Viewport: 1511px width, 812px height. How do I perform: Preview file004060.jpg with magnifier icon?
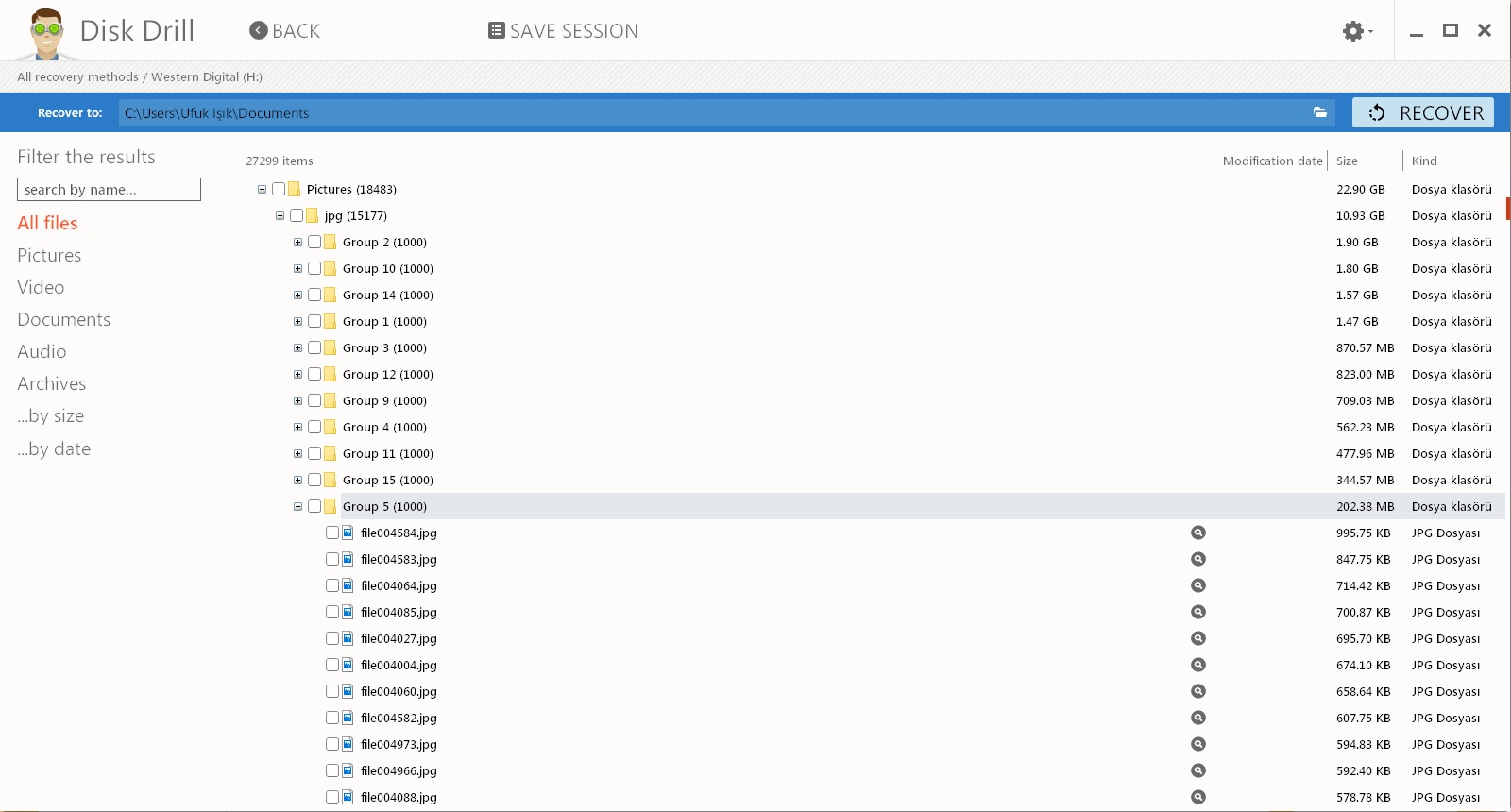click(1198, 691)
